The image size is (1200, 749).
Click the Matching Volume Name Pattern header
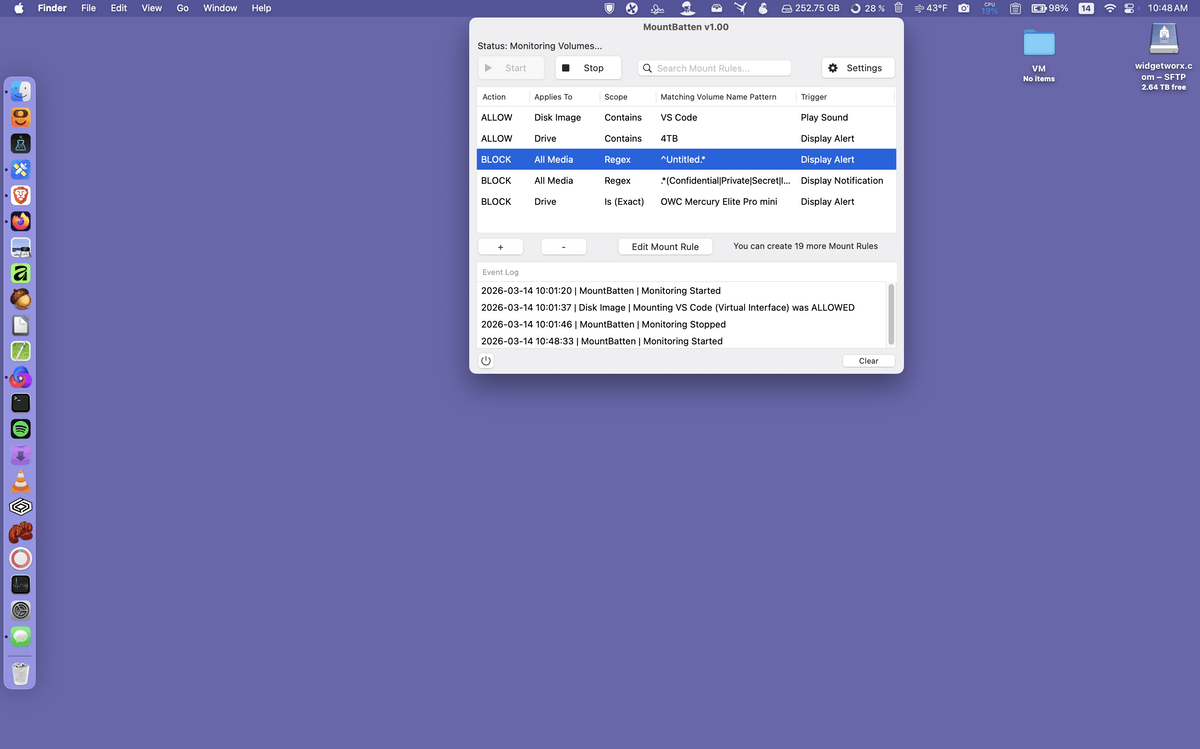click(718, 97)
